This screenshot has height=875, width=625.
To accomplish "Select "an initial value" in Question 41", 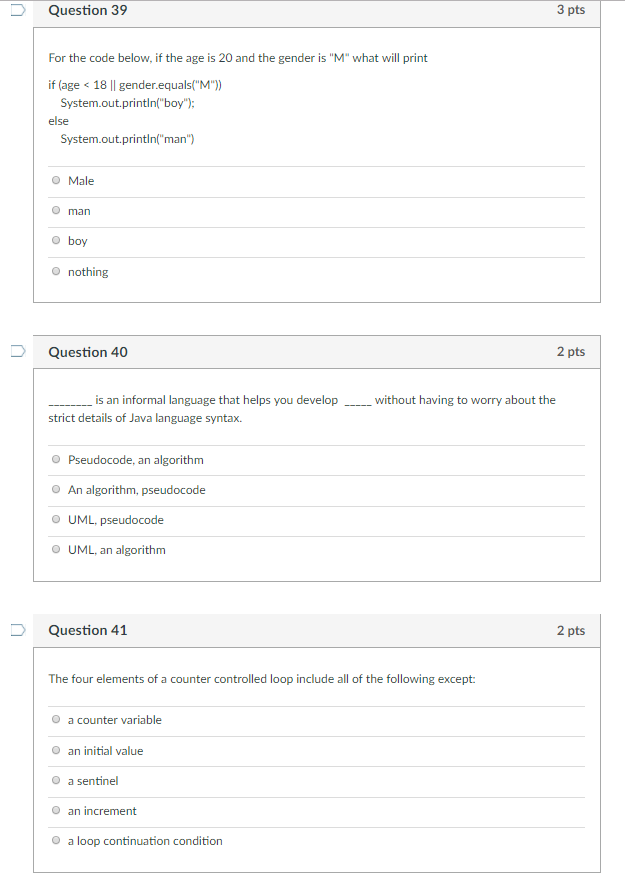I will pos(56,749).
